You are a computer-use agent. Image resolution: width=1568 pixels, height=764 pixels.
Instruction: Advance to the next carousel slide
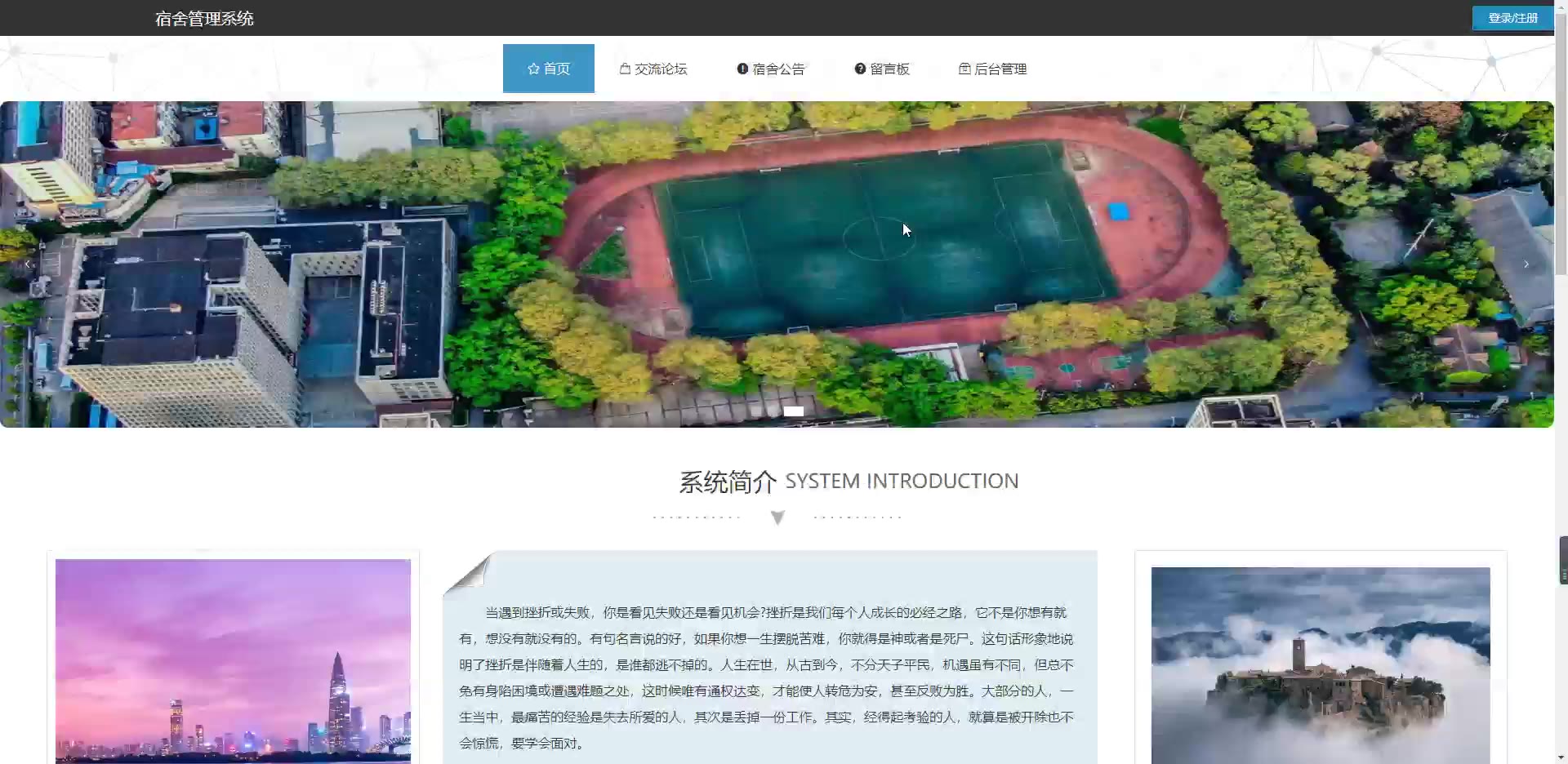1526,264
